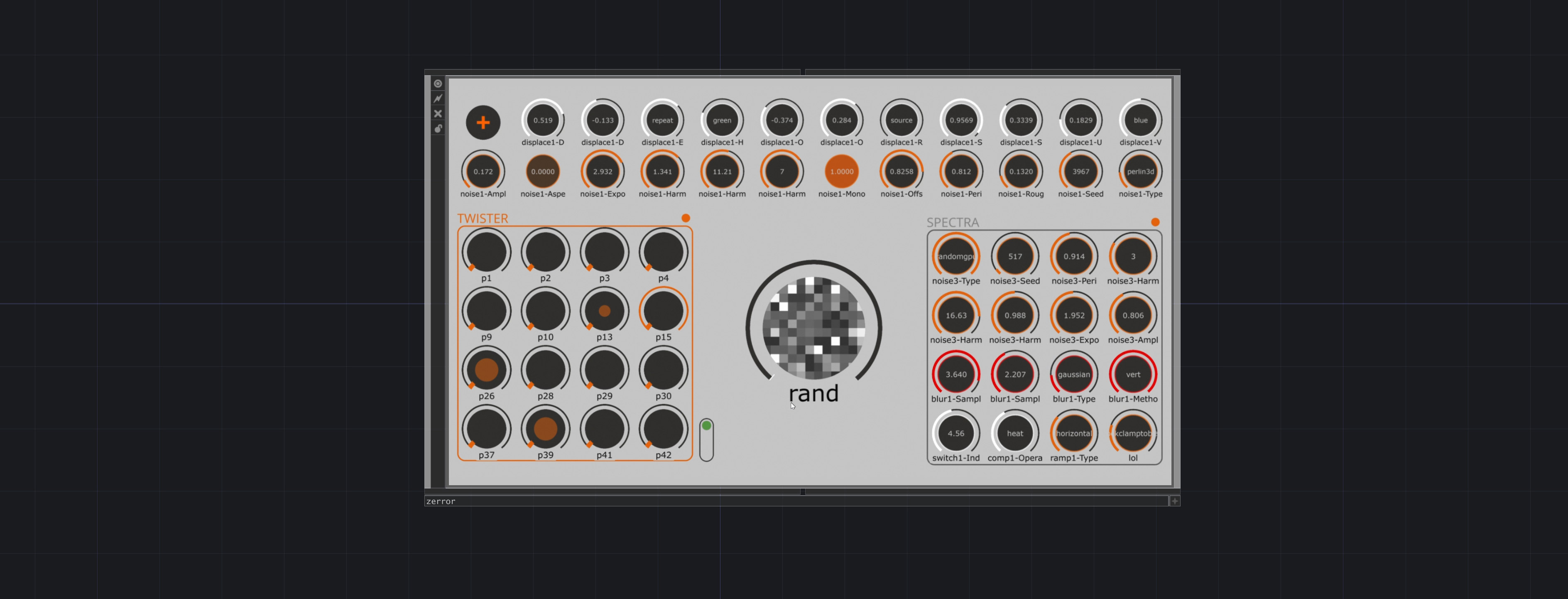
Task: Toggle the orange dot next to TWISTER
Action: (x=686, y=218)
